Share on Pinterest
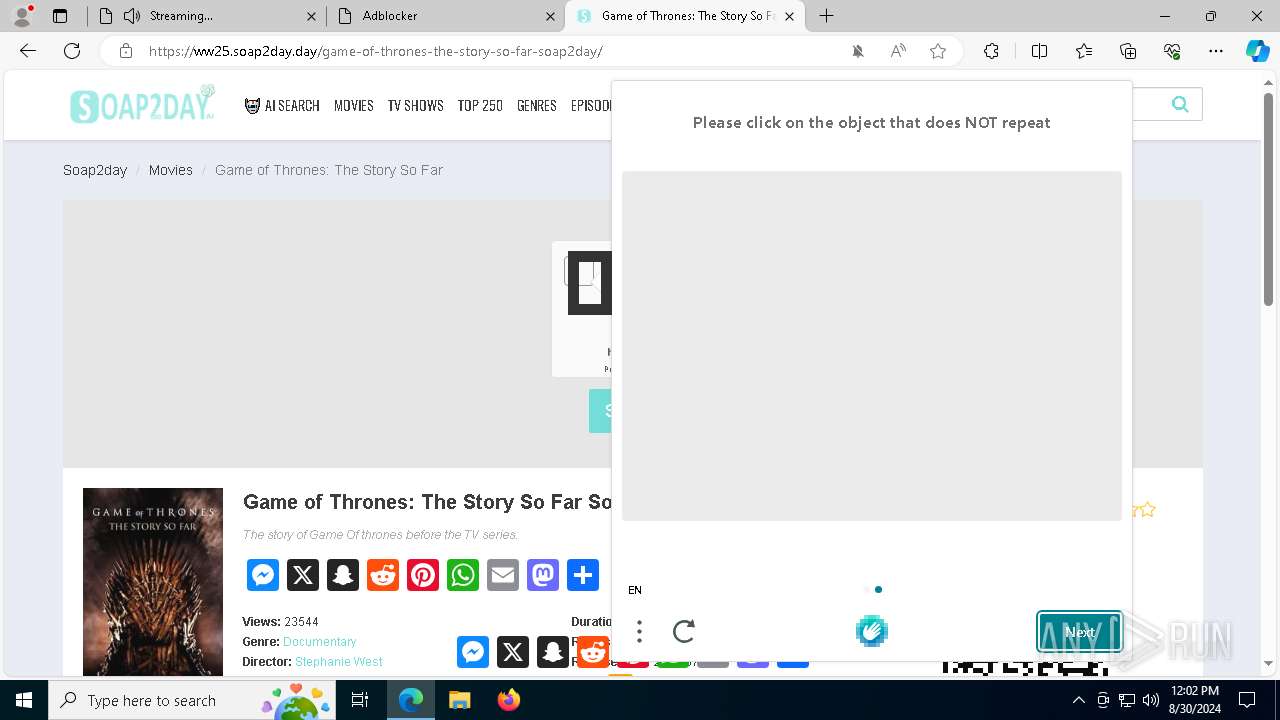This screenshot has height=720, width=1280. tap(423, 575)
